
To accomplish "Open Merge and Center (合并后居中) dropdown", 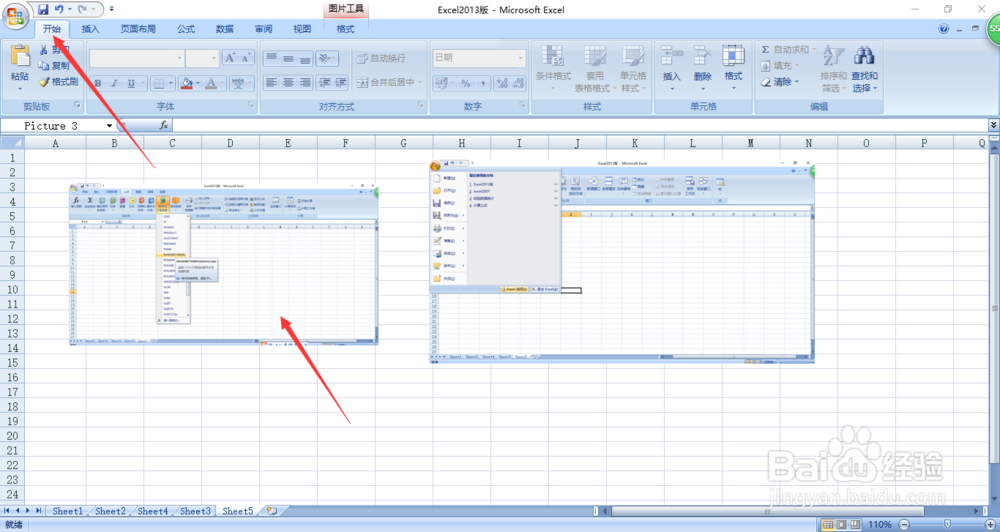I will pyautogui.click(x=420, y=82).
